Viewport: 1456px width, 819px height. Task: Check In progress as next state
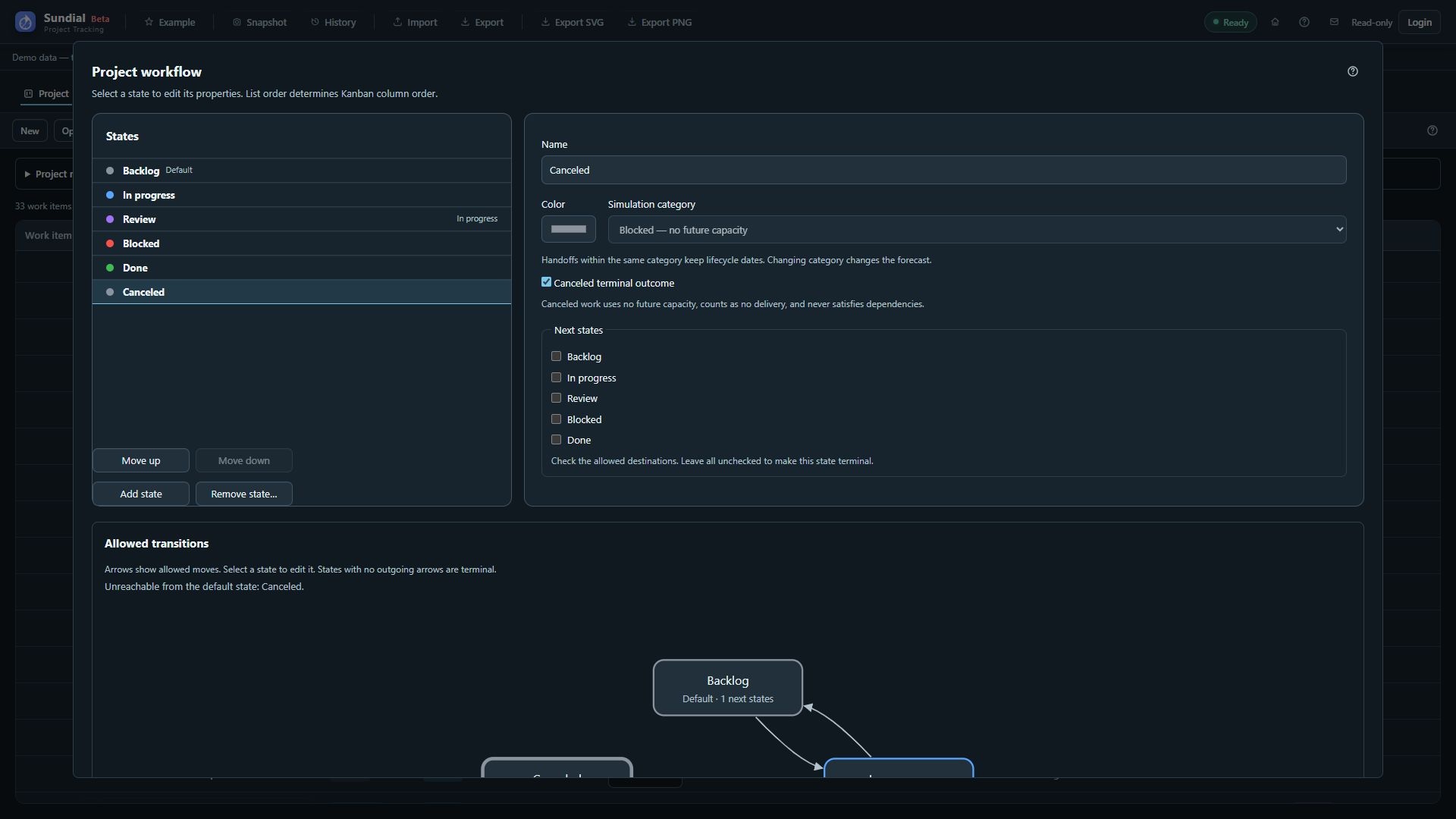pos(556,378)
